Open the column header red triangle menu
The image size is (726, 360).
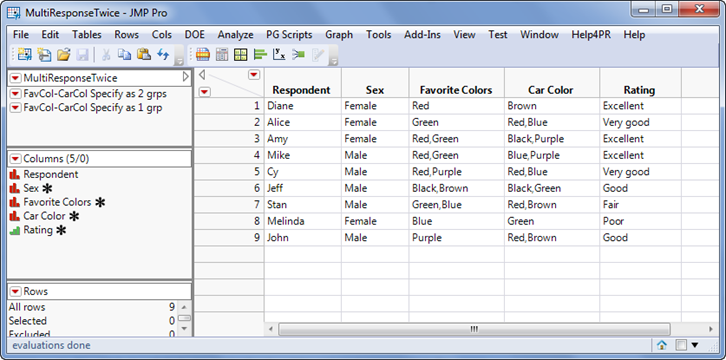coord(254,75)
